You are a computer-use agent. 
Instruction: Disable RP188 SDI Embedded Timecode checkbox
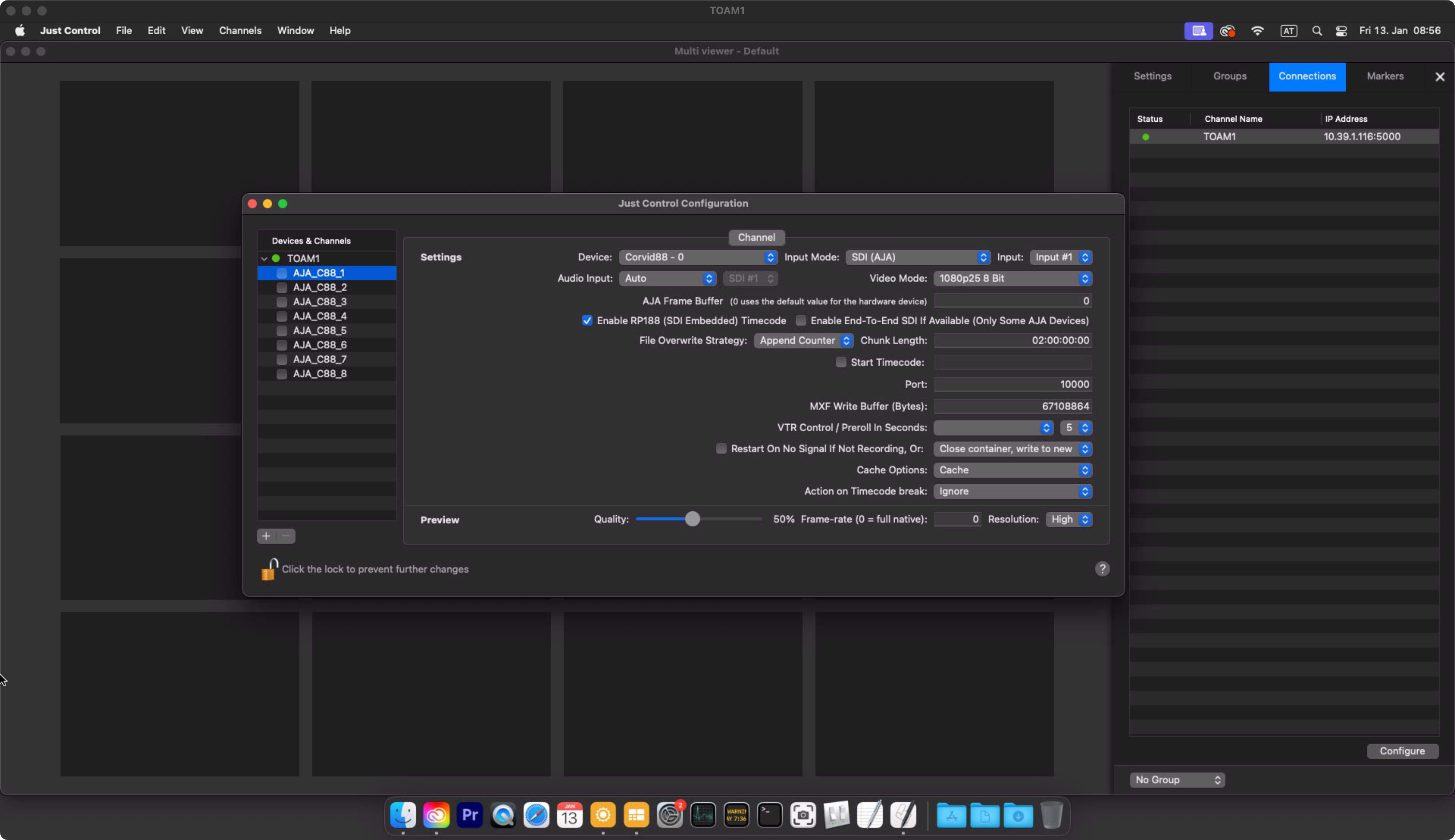click(587, 321)
